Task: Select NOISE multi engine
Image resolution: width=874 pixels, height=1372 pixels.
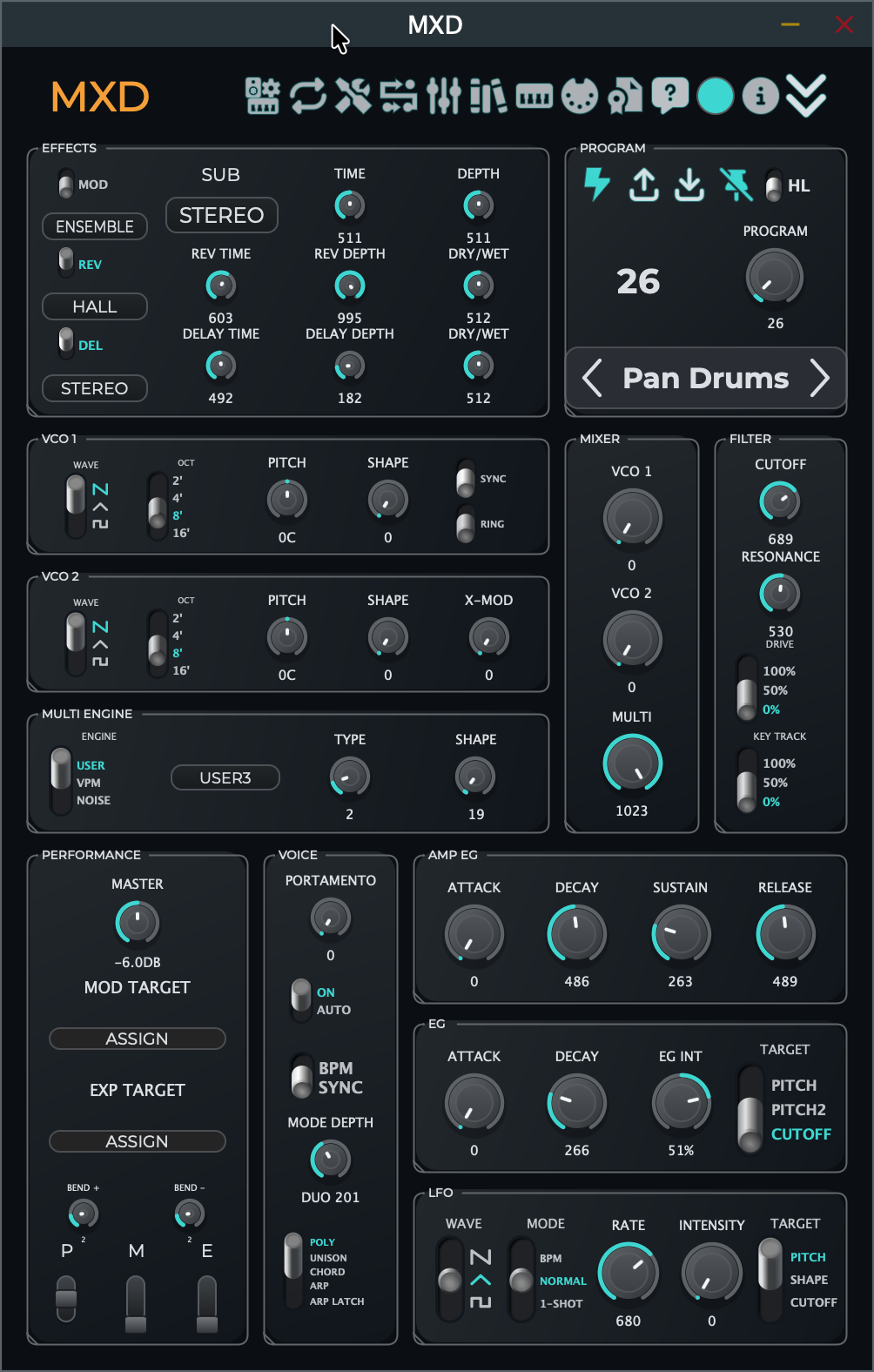Action: (x=93, y=800)
